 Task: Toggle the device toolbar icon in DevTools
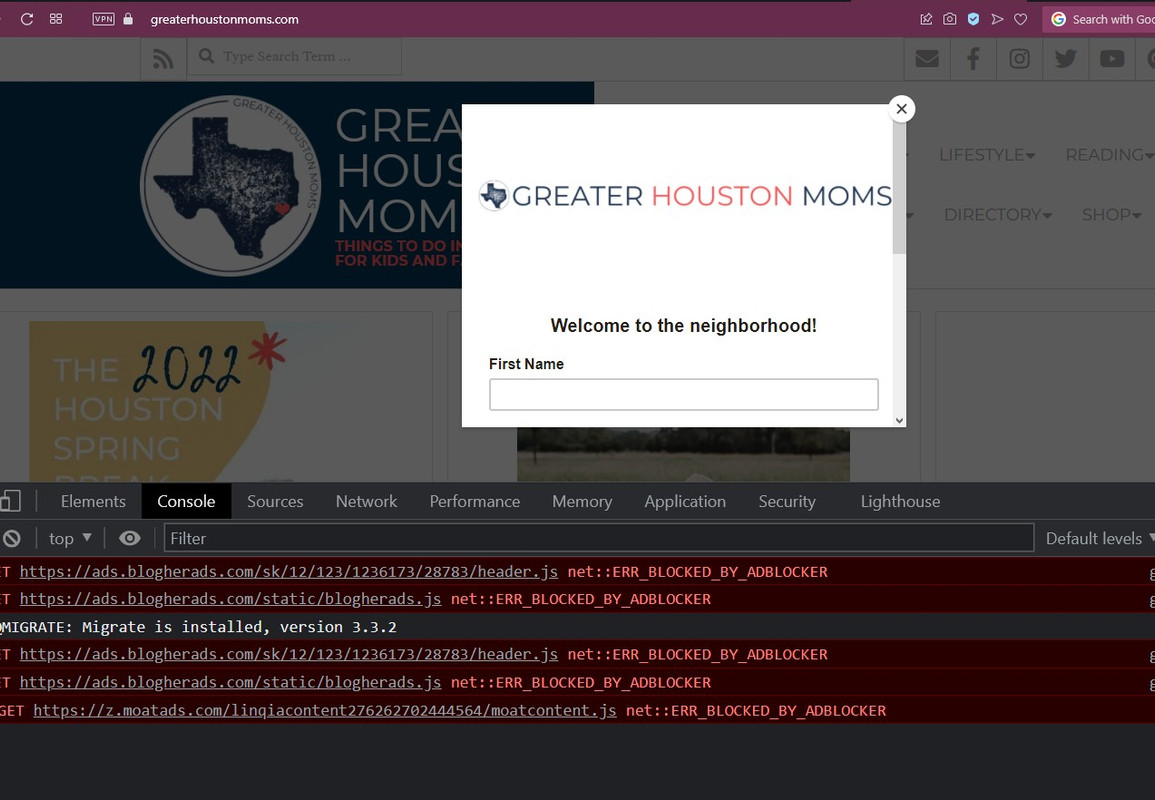[x=10, y=501]
